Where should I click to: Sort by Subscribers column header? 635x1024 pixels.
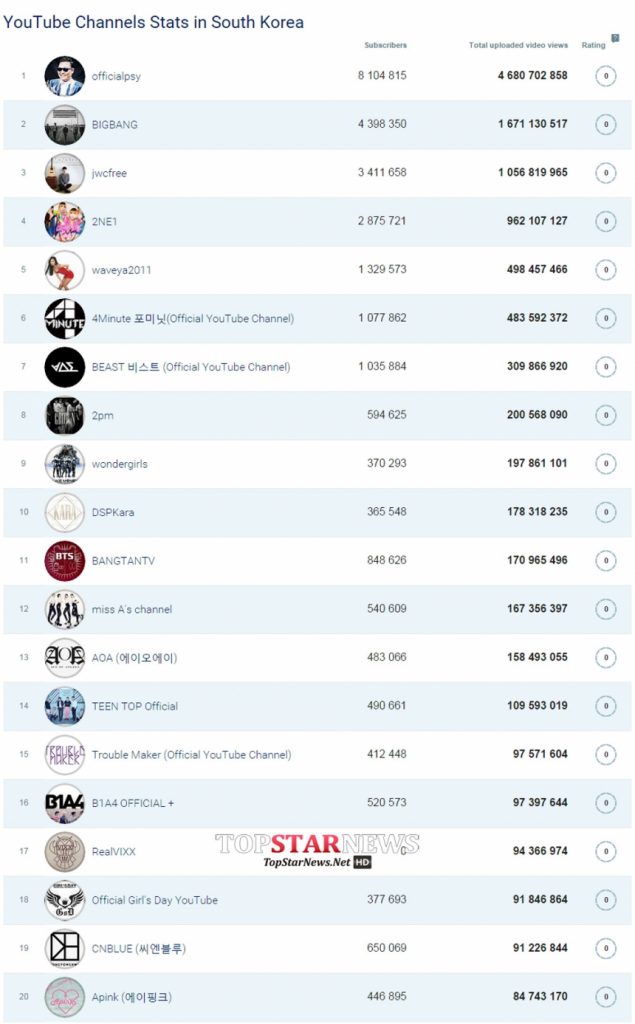coord(385,45)
